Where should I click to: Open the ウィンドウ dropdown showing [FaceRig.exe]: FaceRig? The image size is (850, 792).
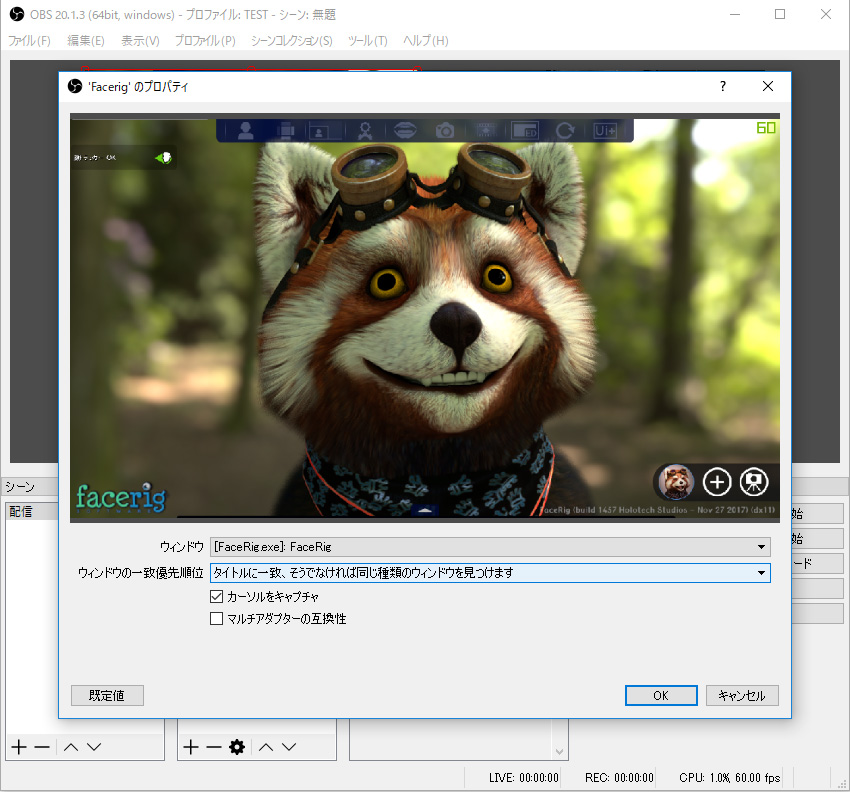490,547
